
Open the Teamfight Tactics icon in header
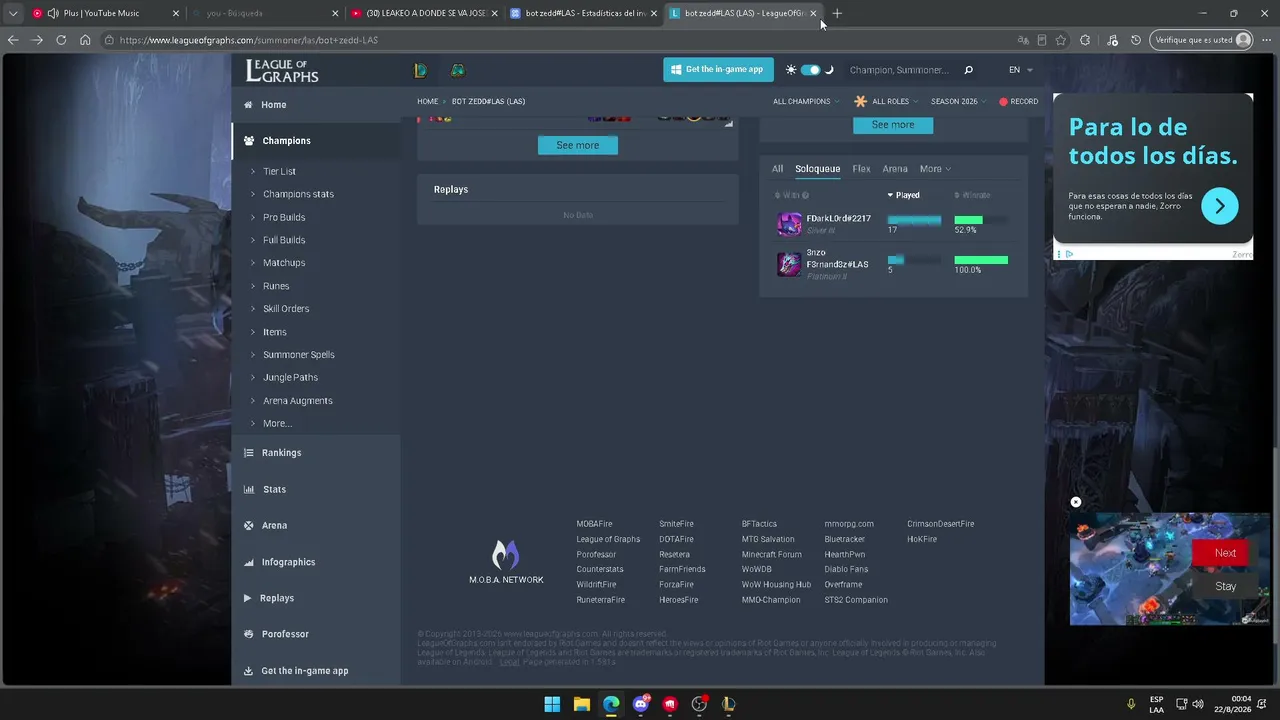pyautogui.click(x=457, y=70)
